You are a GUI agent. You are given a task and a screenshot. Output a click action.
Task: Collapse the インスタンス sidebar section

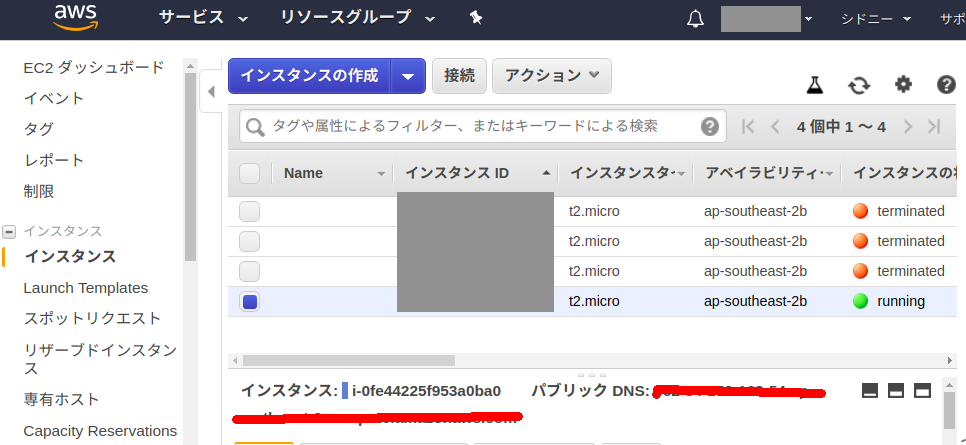9,232
